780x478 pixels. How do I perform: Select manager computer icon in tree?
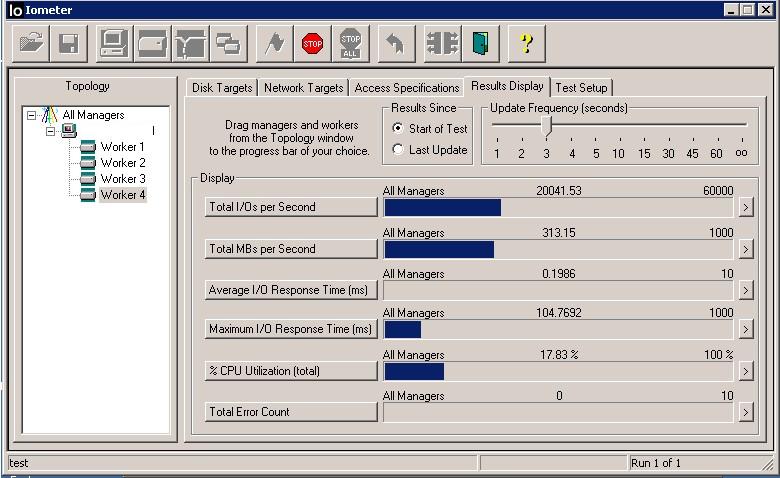click(69, 131)
